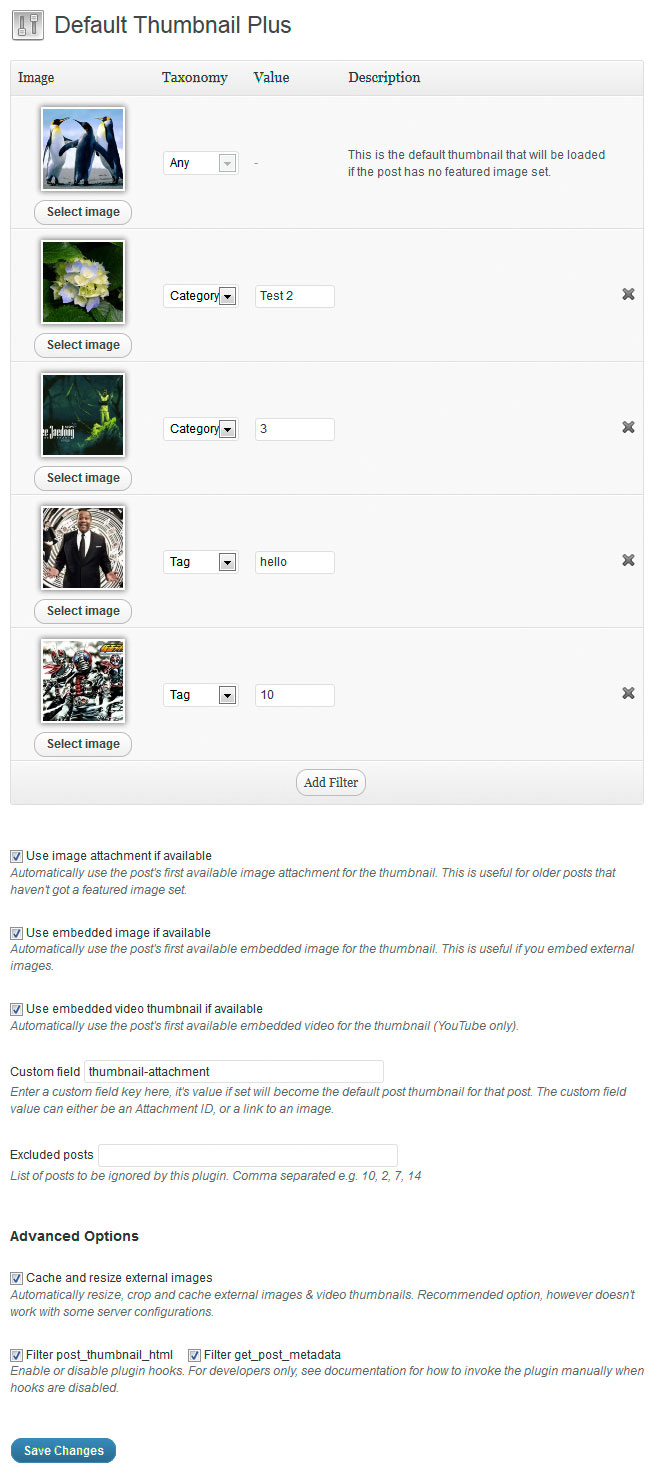The image size is (652, 1478).
Task: Click the Advanced Options heading
Action: tap(74, 1236)
